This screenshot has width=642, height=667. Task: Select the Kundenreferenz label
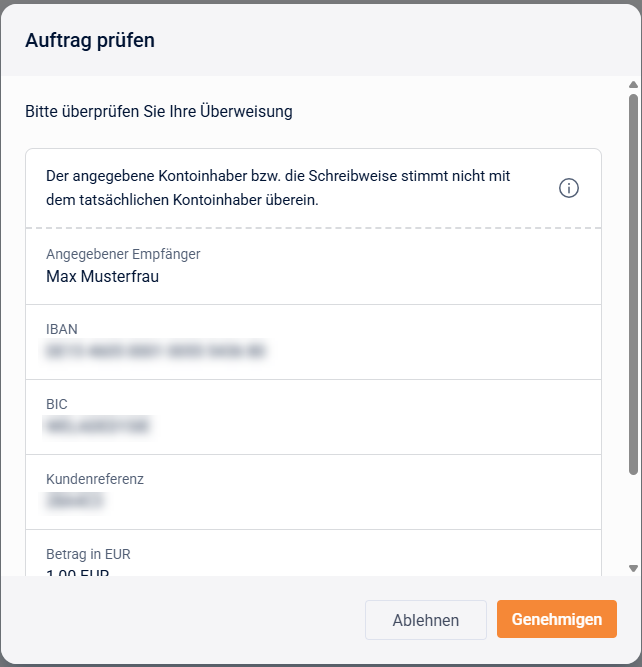tap(95, 479)
